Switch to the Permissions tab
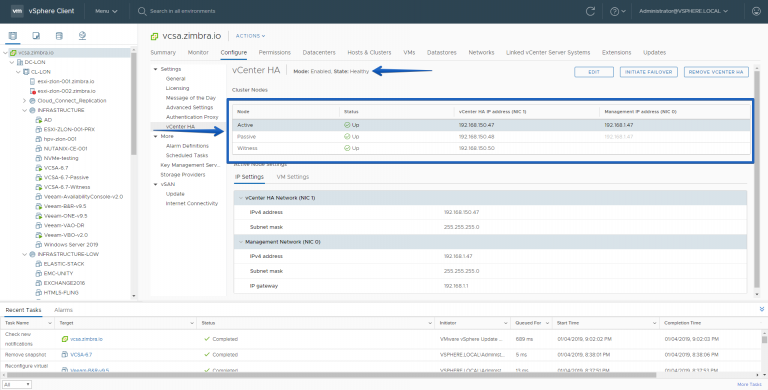Viewport: 768px width, 390px height. (x=274, y=52)
